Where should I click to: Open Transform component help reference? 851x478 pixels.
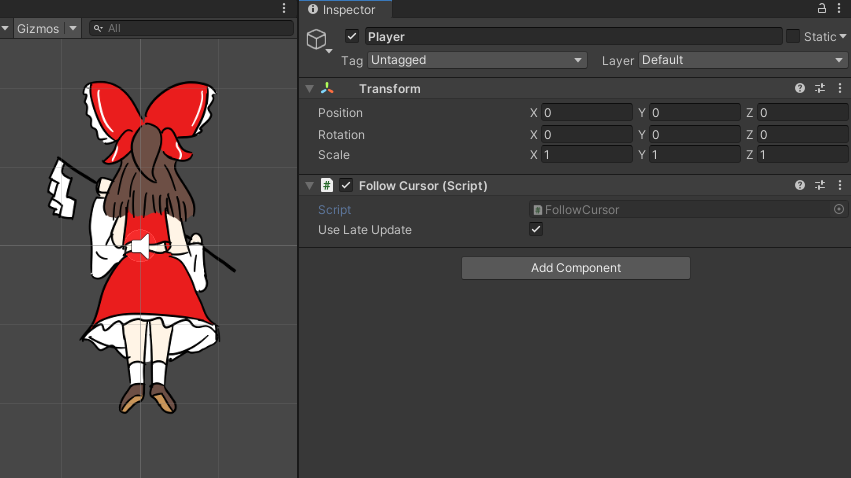[799, 88]
